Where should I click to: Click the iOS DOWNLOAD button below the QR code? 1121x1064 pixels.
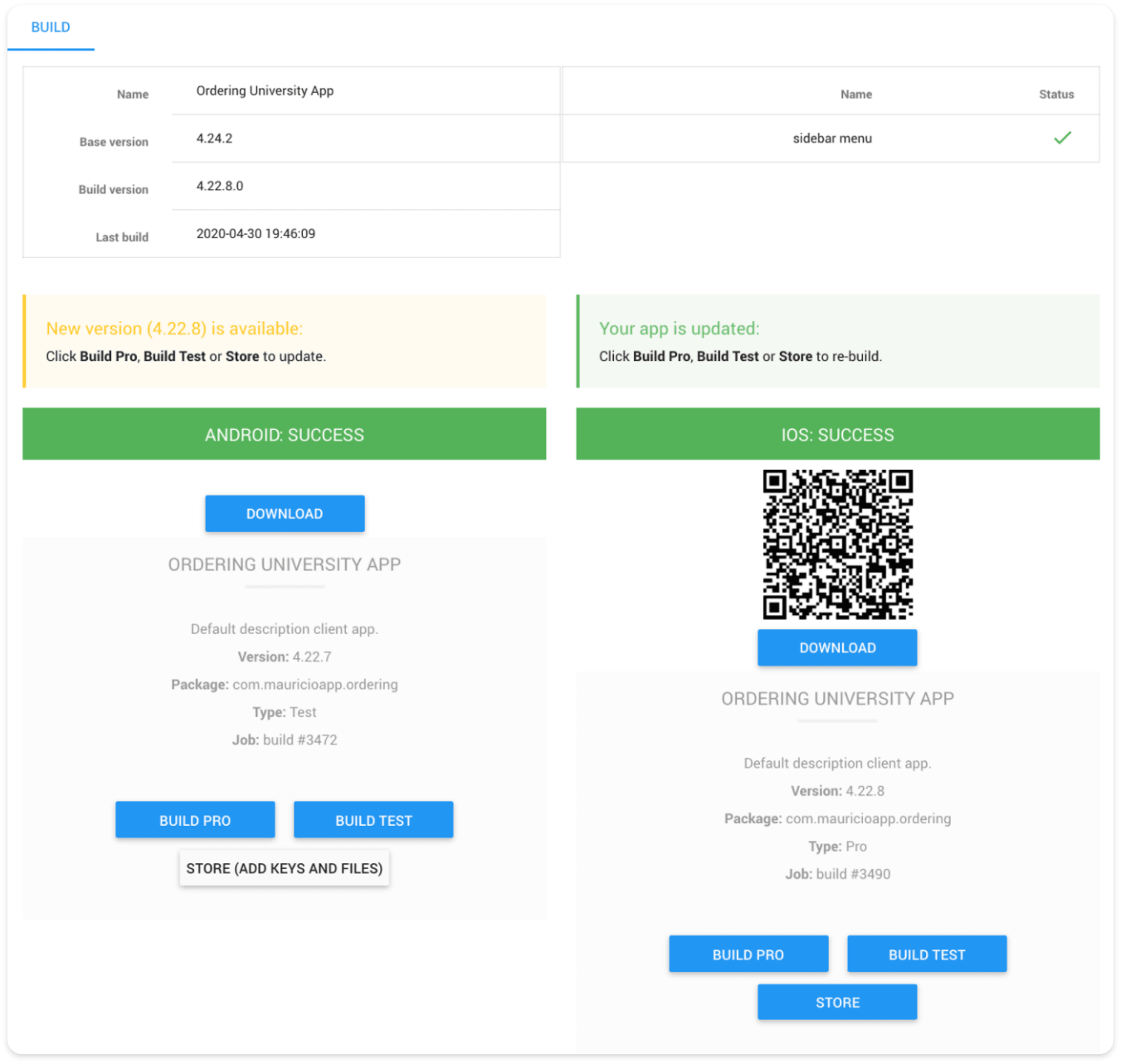[837, 647]
